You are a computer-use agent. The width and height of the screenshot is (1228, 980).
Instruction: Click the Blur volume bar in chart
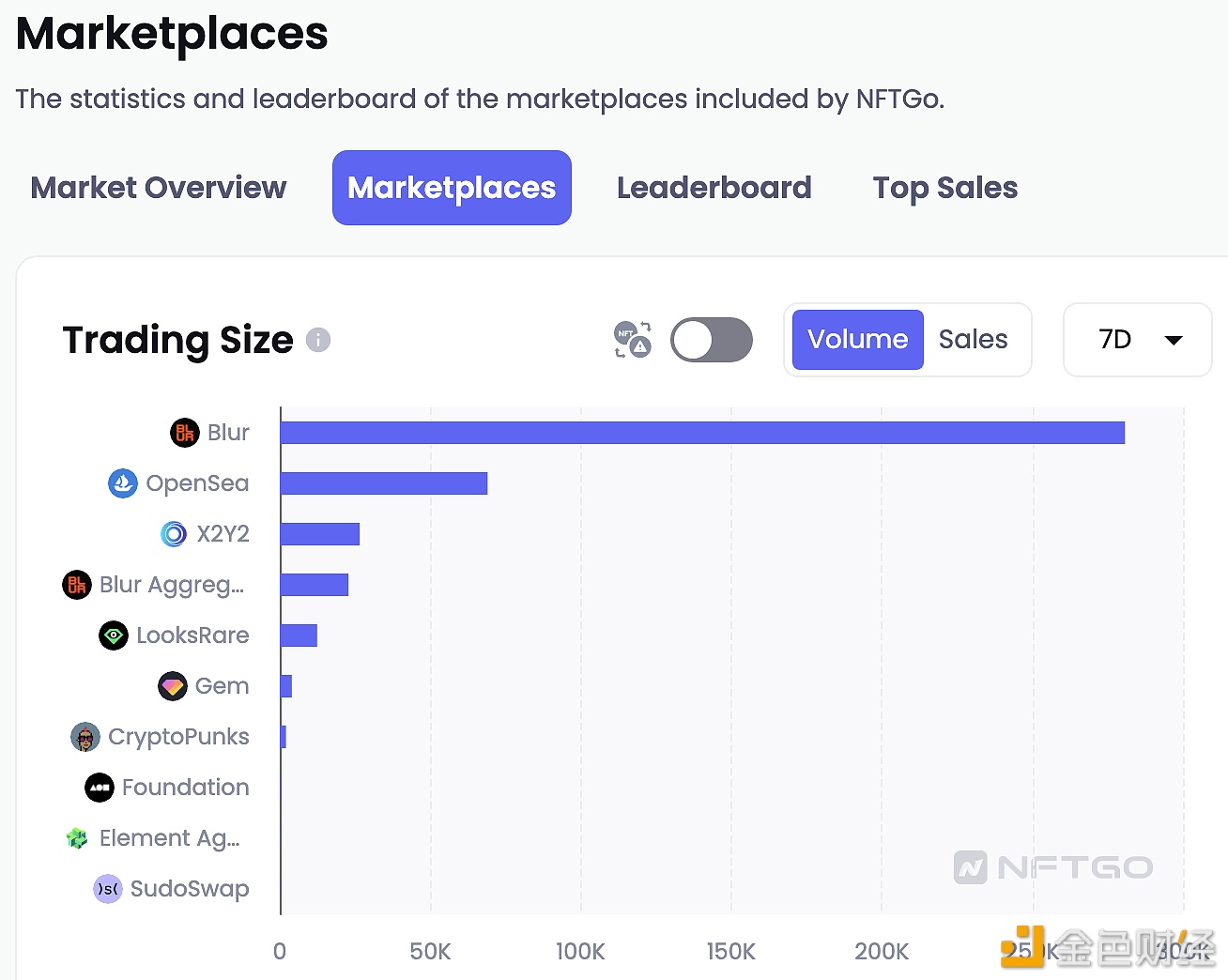(x=701, y=433)
